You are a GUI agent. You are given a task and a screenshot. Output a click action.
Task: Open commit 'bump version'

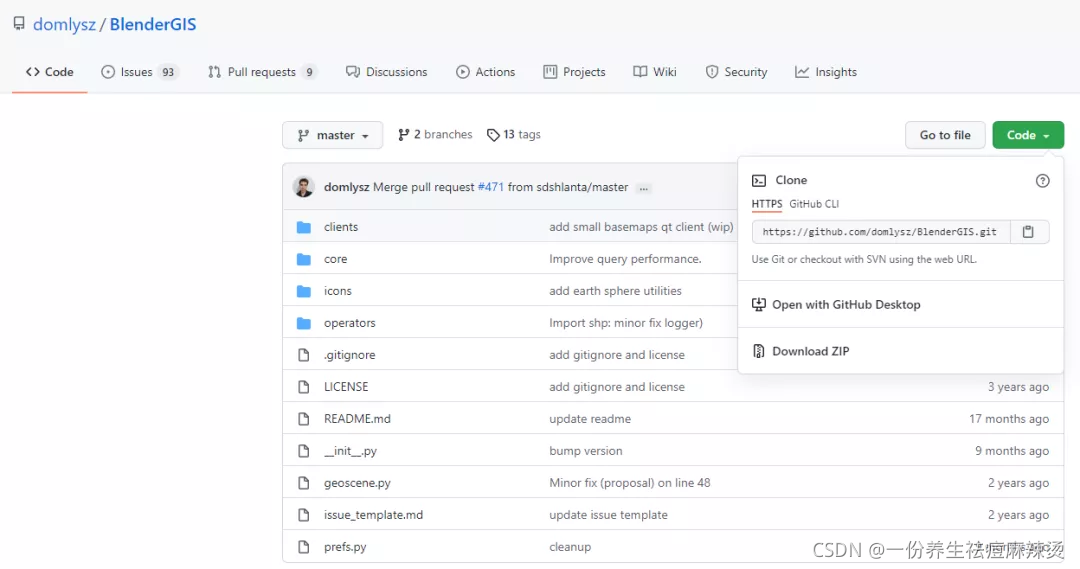(x=585, y=451)
